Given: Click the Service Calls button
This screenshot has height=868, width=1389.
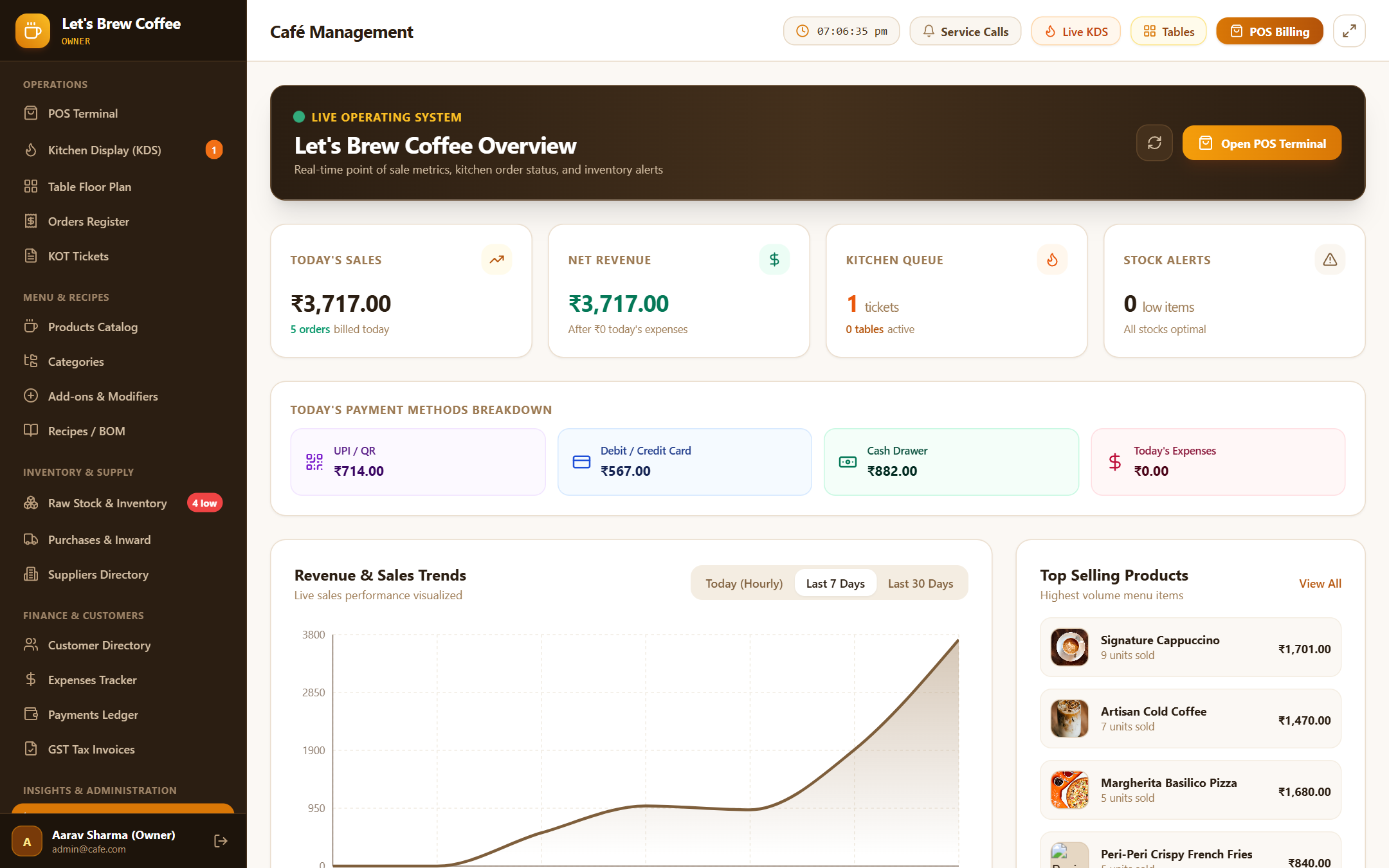Looking at the screenshot, I should tap(965, 31).
